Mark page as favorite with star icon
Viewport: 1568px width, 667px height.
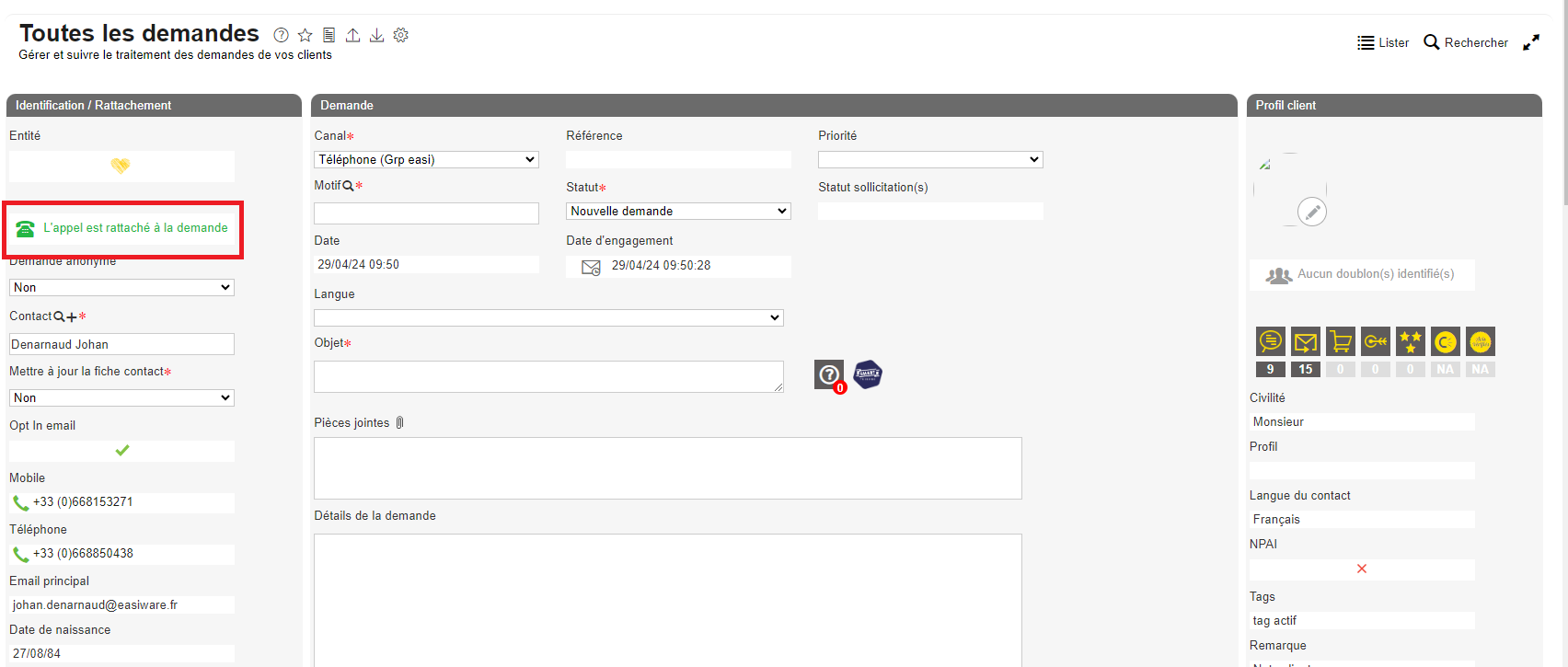coord(305,35)
